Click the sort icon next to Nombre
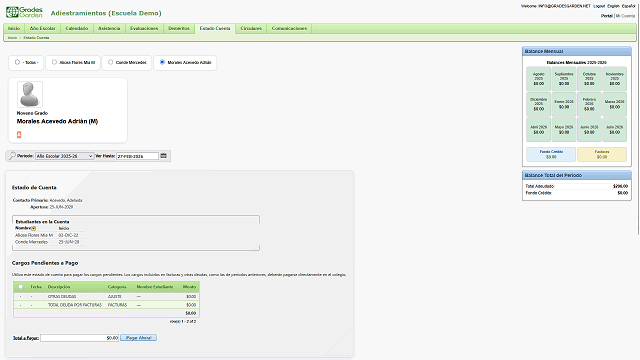The height and width of the screenshot is (360, 640). click(x=33, y=228)
